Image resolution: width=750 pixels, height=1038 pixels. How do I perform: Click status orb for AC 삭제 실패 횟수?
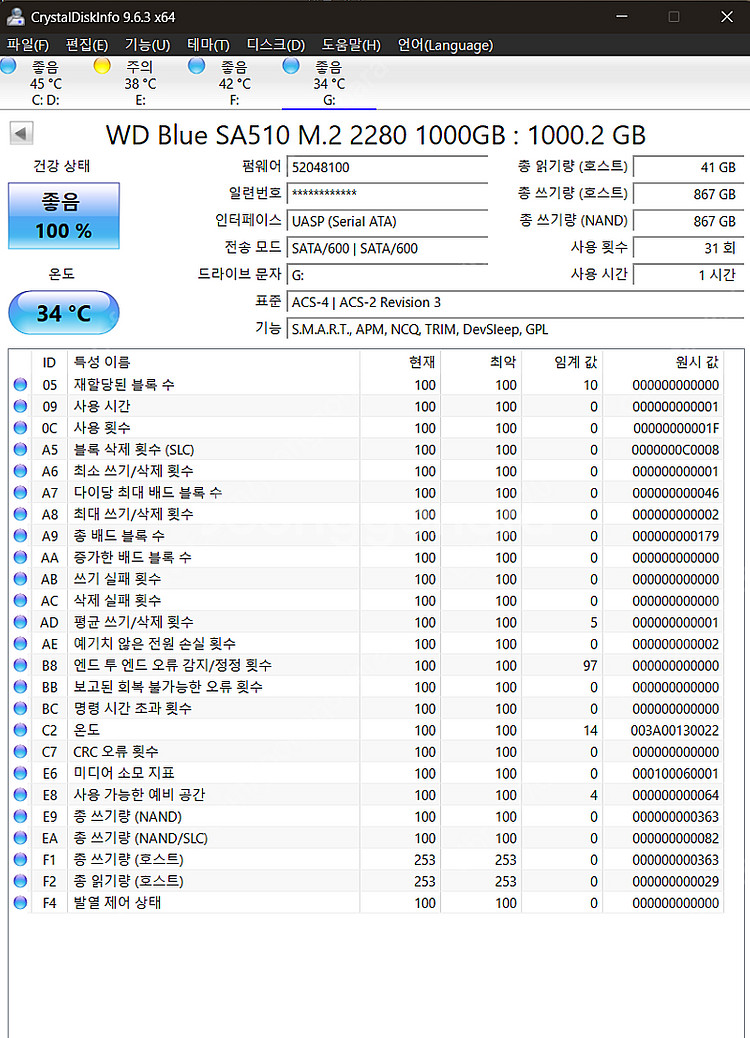pyautogui.click(x=21, y=600)
